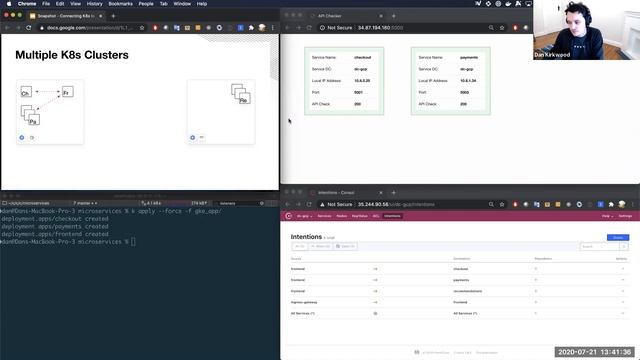
Task: Click the Dan Kirkwood webcam thumbnail
Action: click(586, 30)
